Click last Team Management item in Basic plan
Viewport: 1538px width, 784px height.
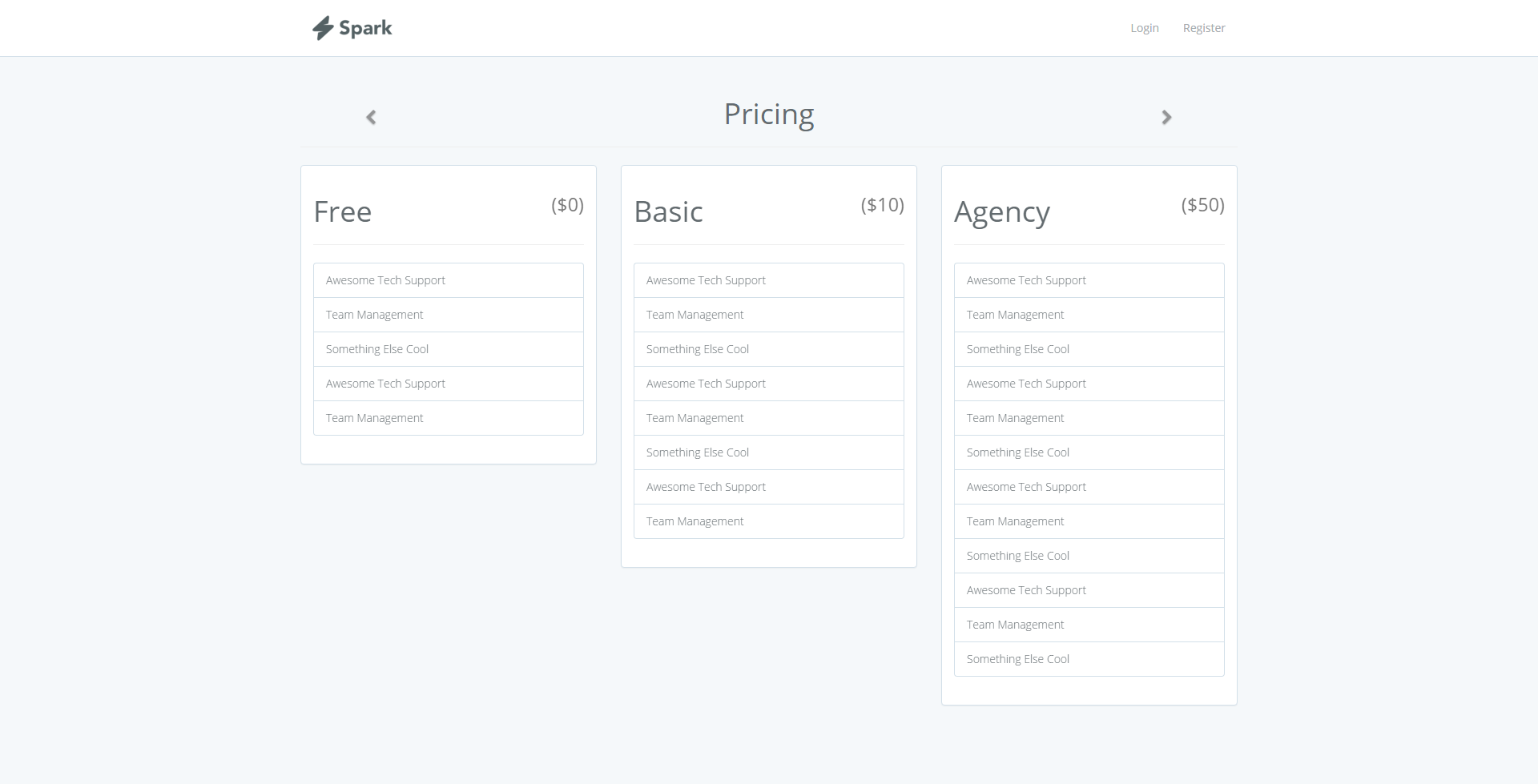(x=695, y=521)
